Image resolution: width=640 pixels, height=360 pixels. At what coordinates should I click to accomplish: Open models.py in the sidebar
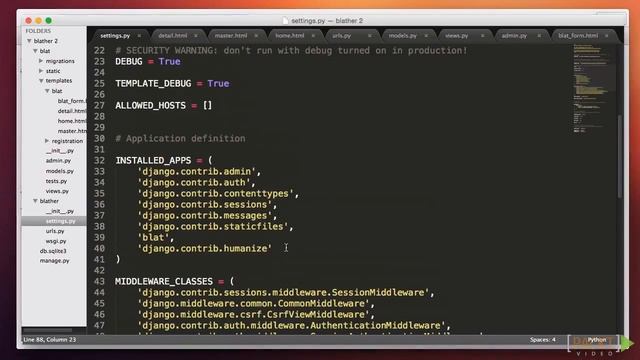click(x=60, y=171)
